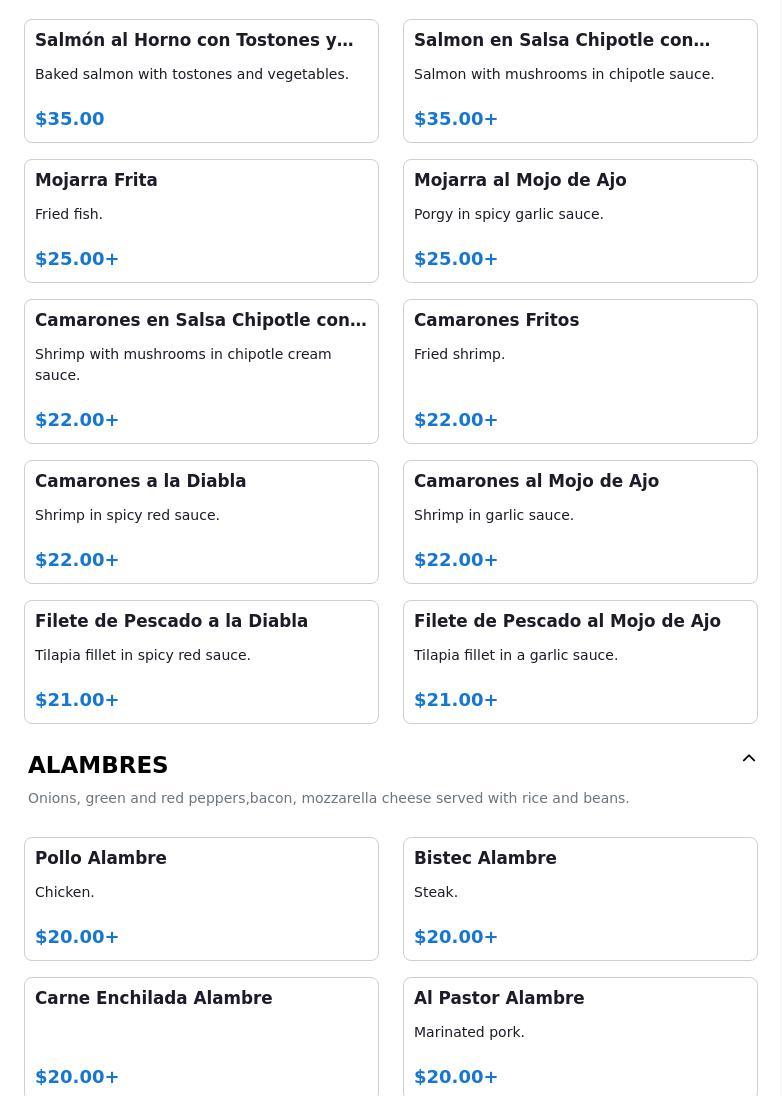Collapse the ALAMBRES section chevron
This screenshot has height=1096, width=782.
coord(748,758)
